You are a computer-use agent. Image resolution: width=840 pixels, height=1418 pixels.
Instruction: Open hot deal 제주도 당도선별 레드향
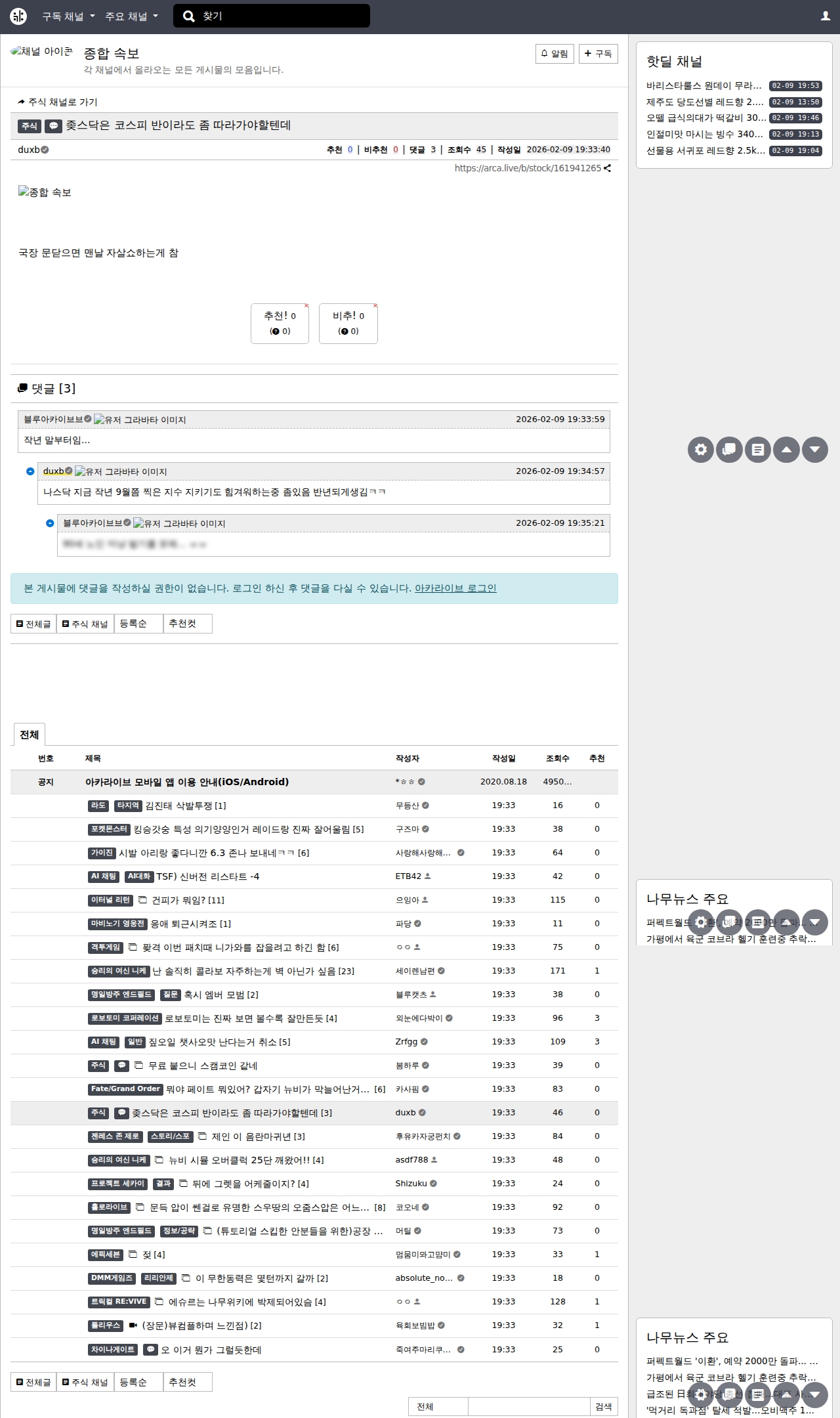pos(705,102)
